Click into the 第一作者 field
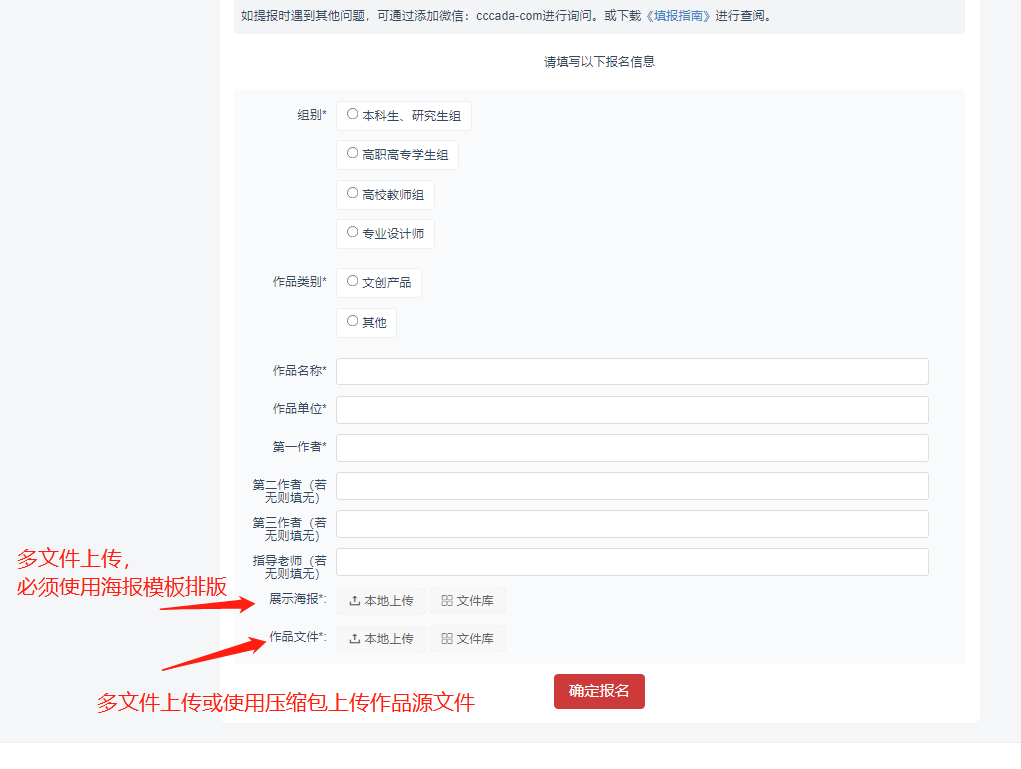 coord(632,447)
